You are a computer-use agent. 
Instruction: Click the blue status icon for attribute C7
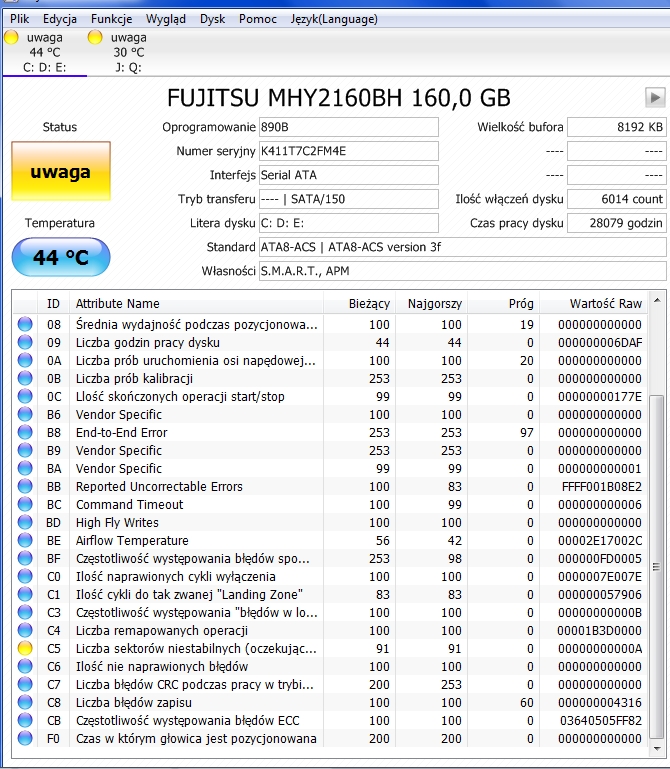25,684
